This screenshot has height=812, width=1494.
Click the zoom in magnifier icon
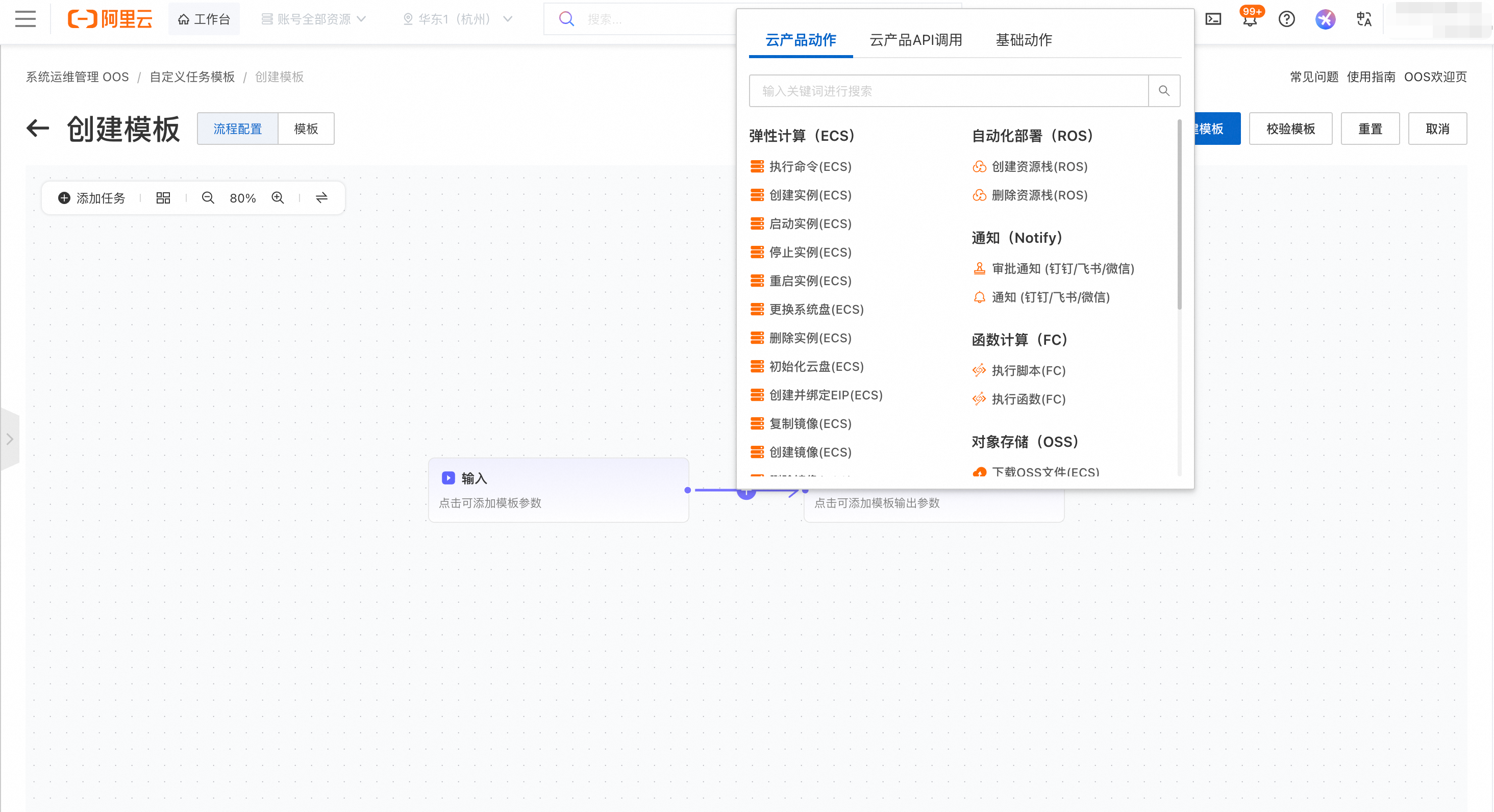[278, 198]
